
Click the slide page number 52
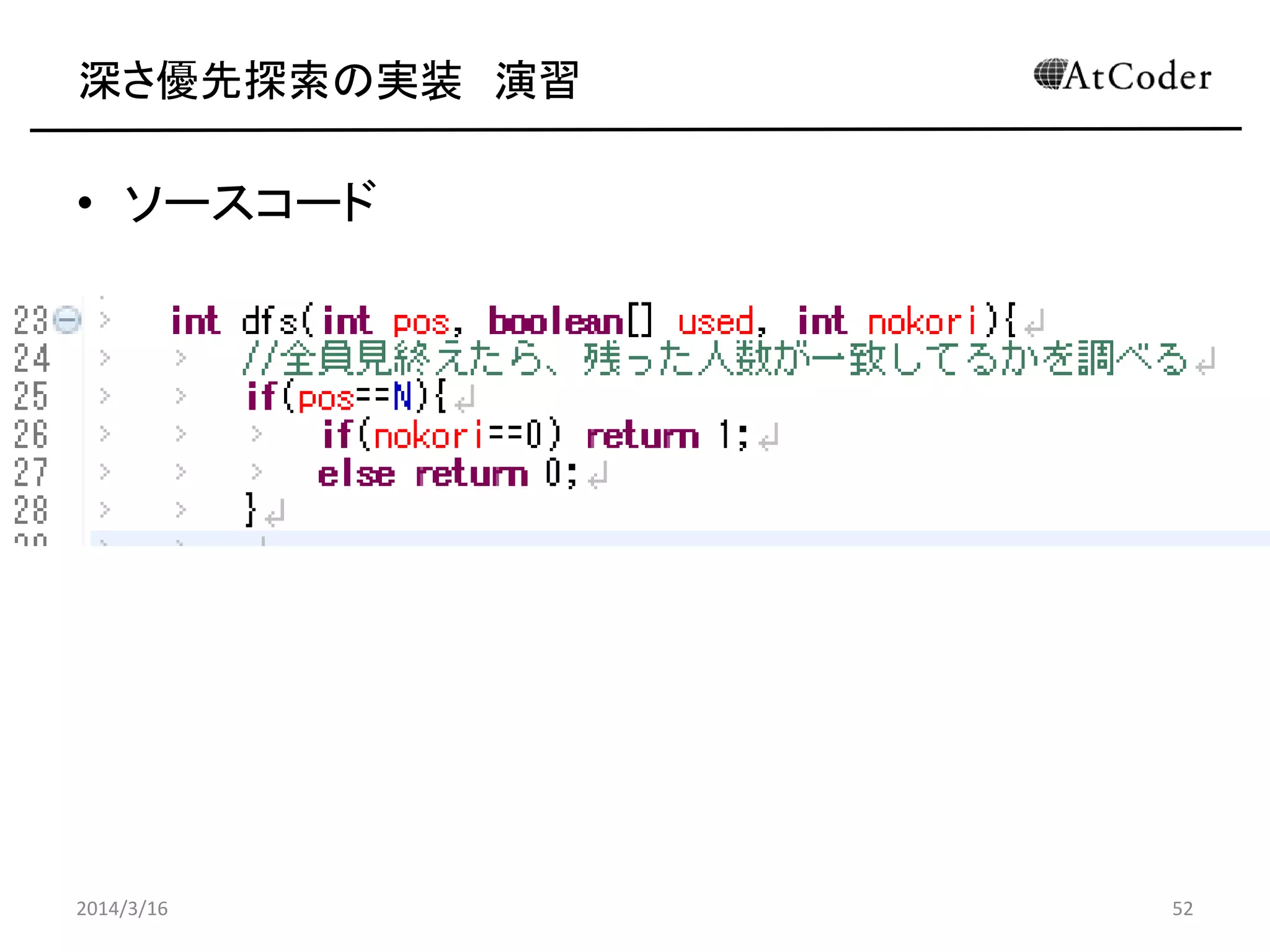tap(1183, 909)
